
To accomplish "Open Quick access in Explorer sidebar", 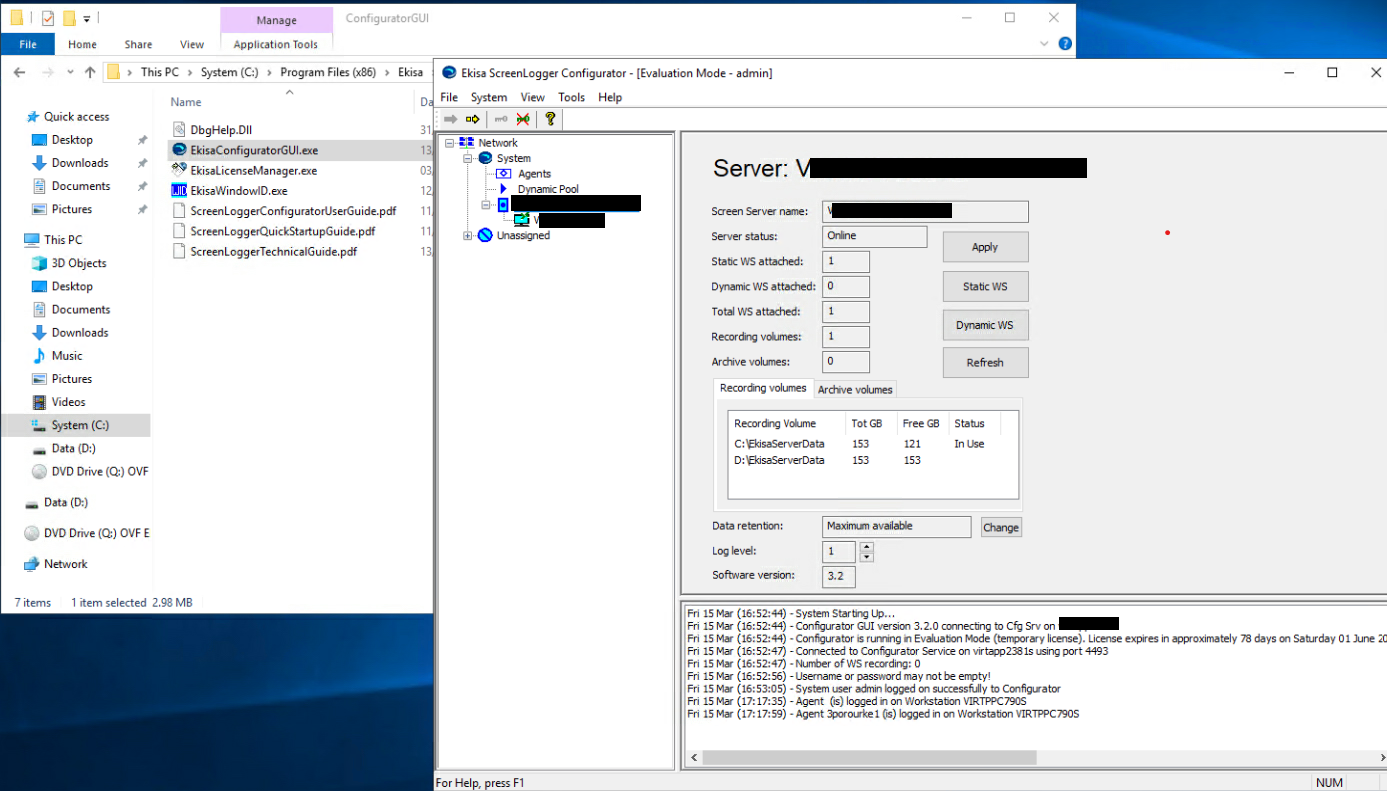I will click(x=76, y=117).
